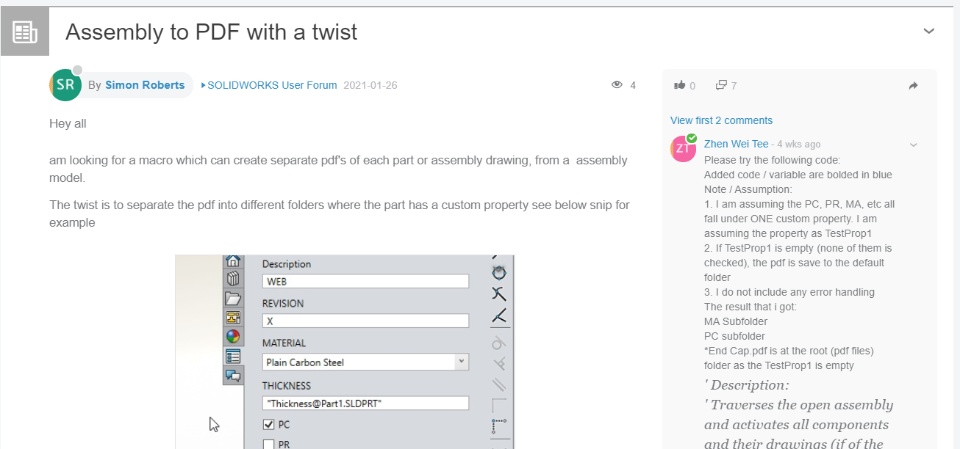Click the Description field containing WEB
Screen dimensions: 960x449
366,281
